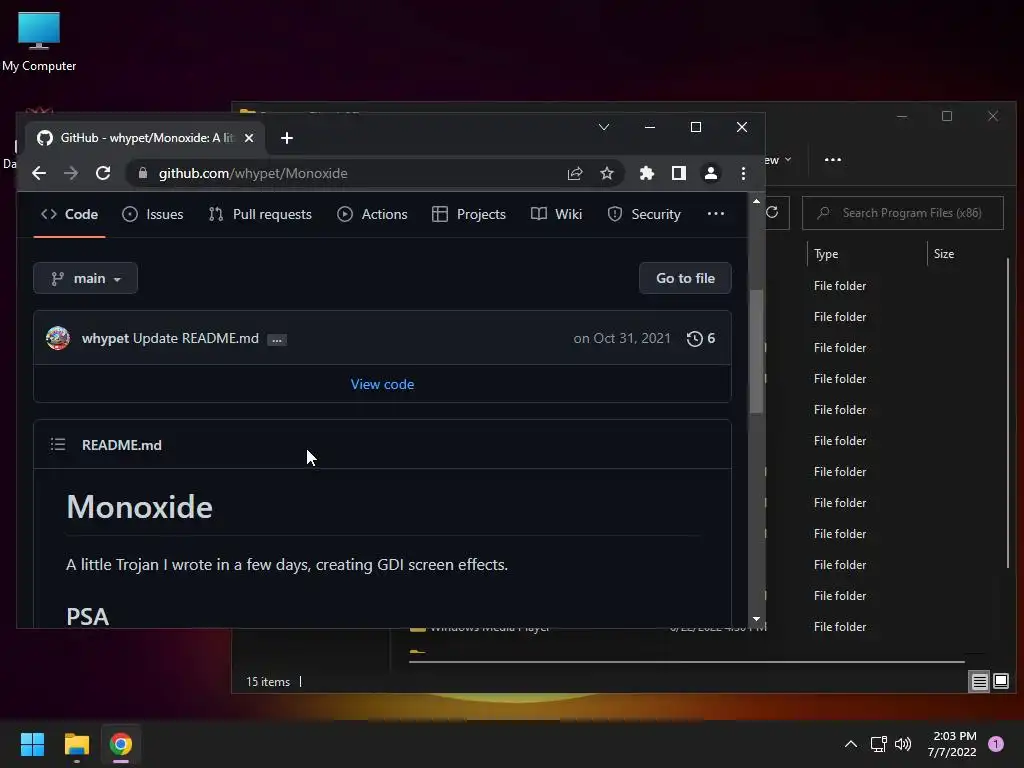1024x768 pixels.
Task: Go back in Chrome browser
Action: [x=39, y=173]
